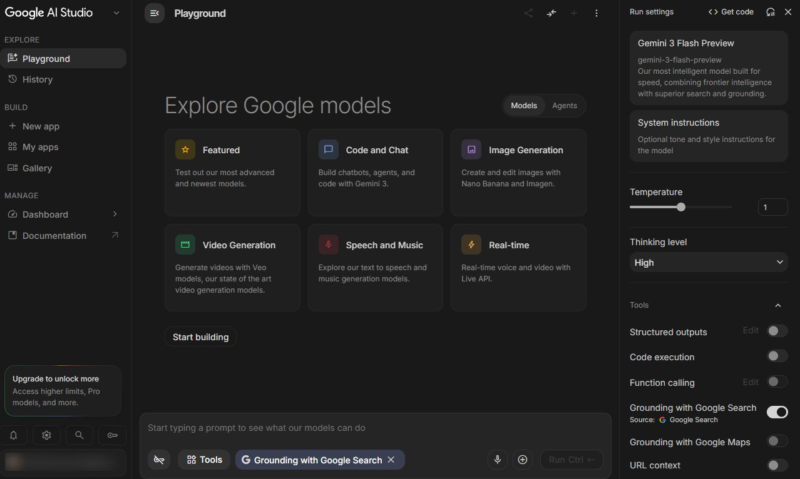Click Edit next to Structured outputs
The width and height of the screenshot is (800, 479).
[751, 331]
